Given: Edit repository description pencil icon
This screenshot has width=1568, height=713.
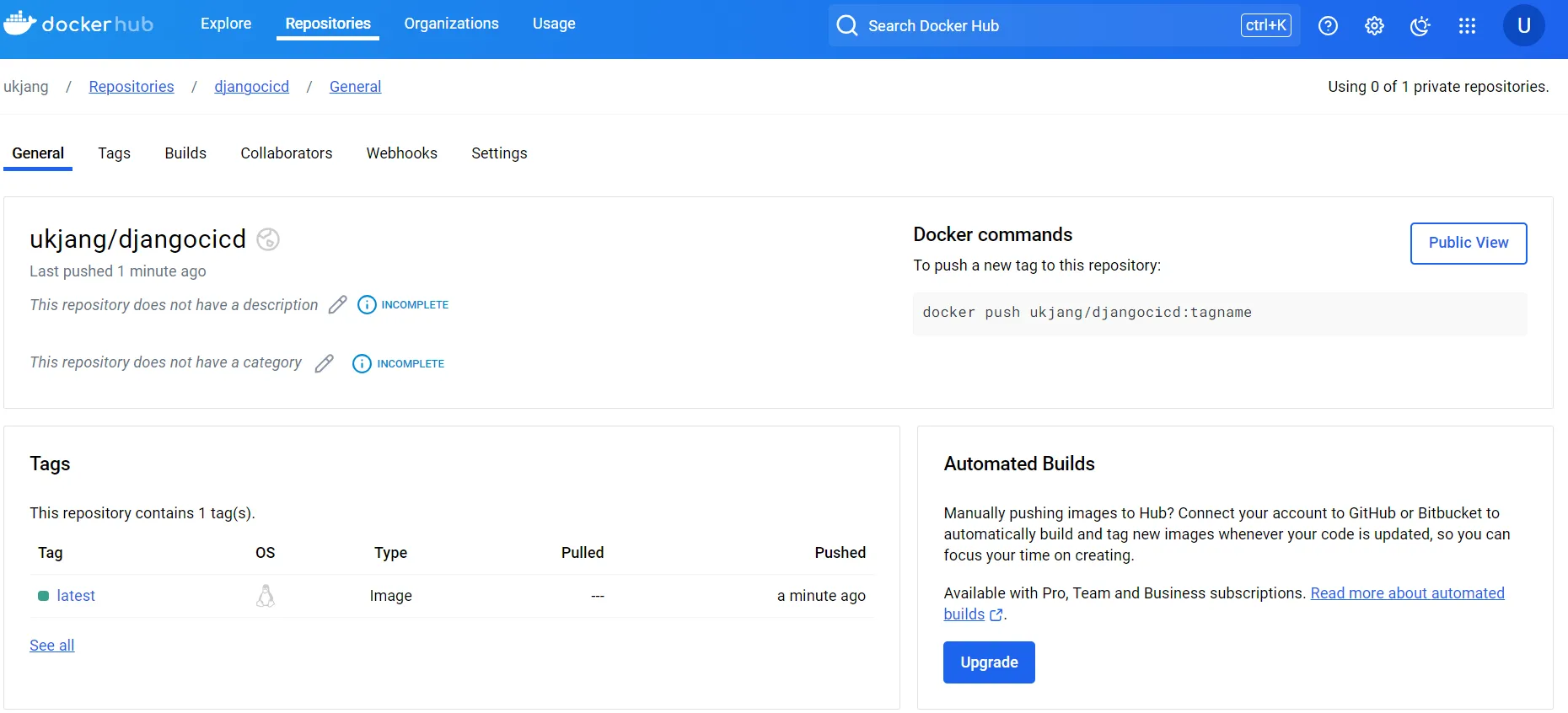Looking at the screenshot, I should pyautogui.click(x=337, y=304).
